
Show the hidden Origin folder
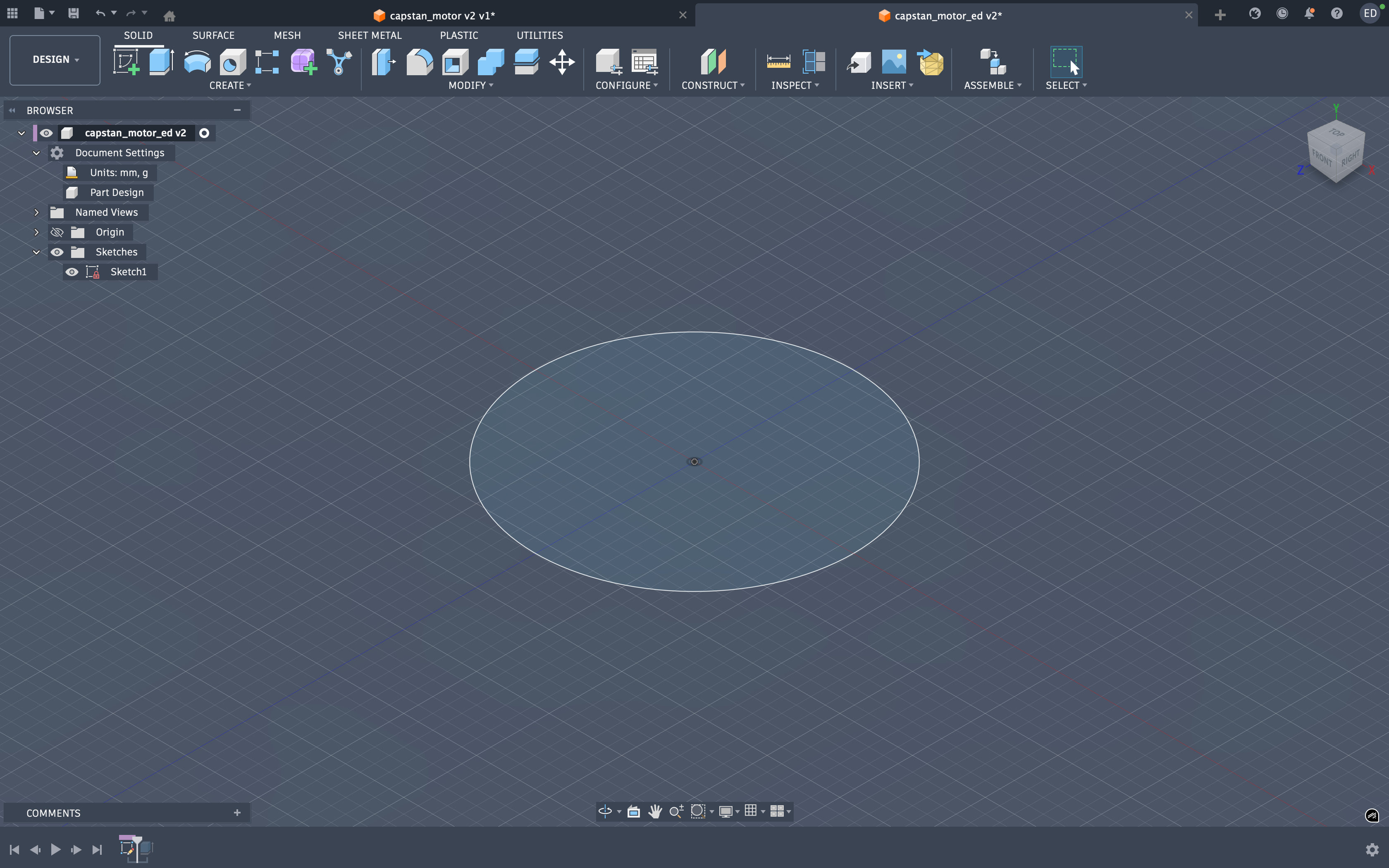tap(57, 232)
